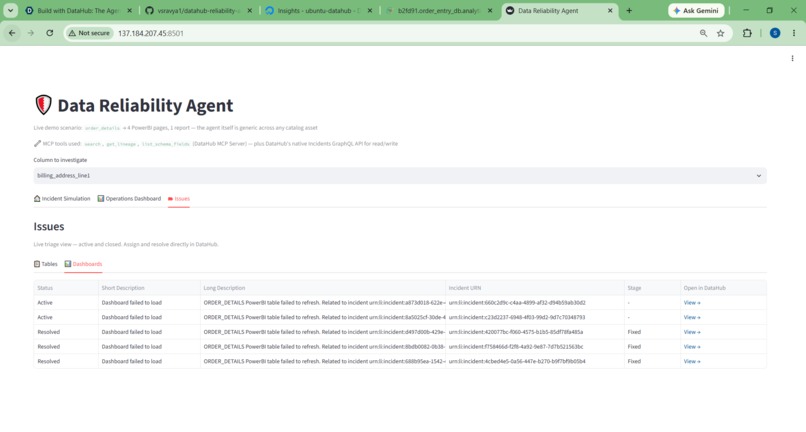The height and width of the screenshot is (432, 806).
Task: Switch to vsravya1/datahub-reliability GitHub tab
Action: tap(193, 10)
